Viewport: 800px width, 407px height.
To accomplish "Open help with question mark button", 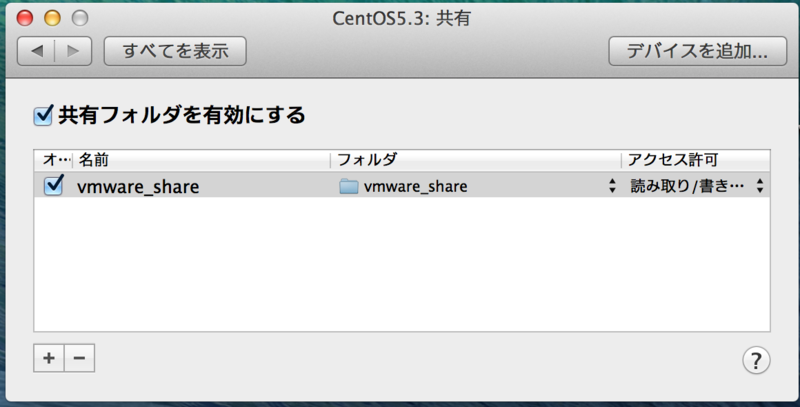I will tap(756, 360).
